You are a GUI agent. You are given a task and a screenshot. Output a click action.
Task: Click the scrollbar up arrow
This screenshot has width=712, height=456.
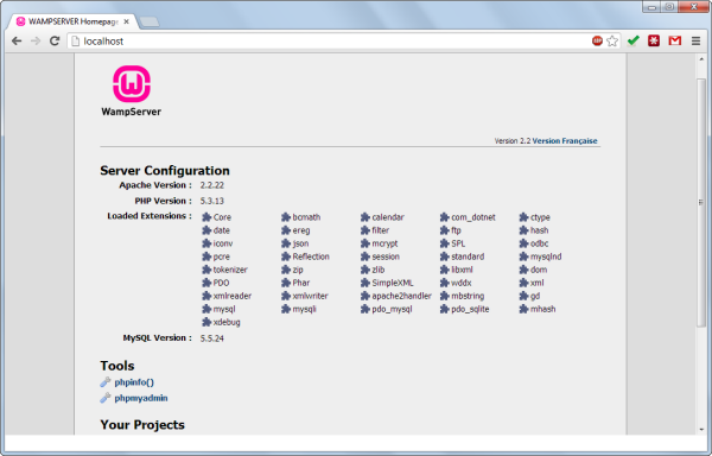coord(702,59)
